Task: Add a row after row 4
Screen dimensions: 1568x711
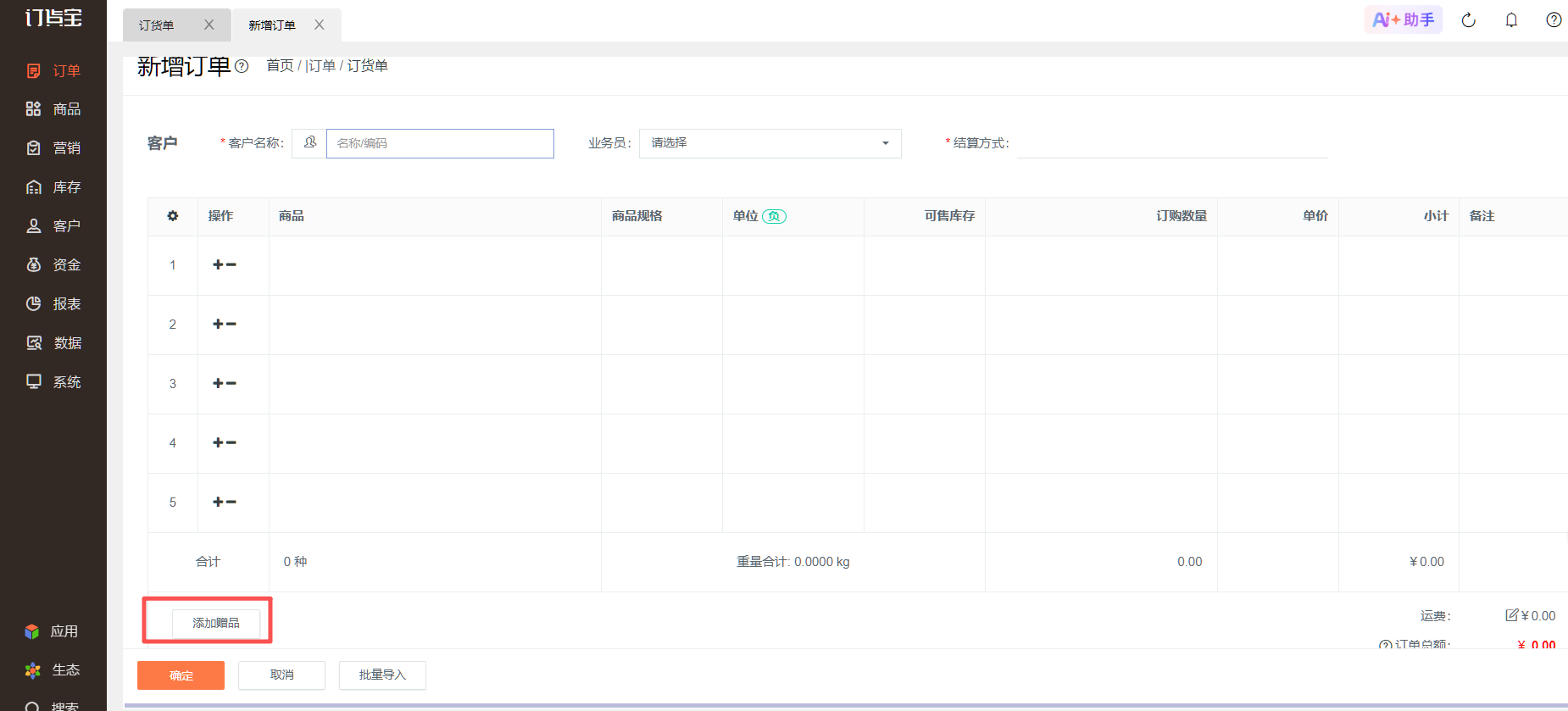Action: (218, 443)
